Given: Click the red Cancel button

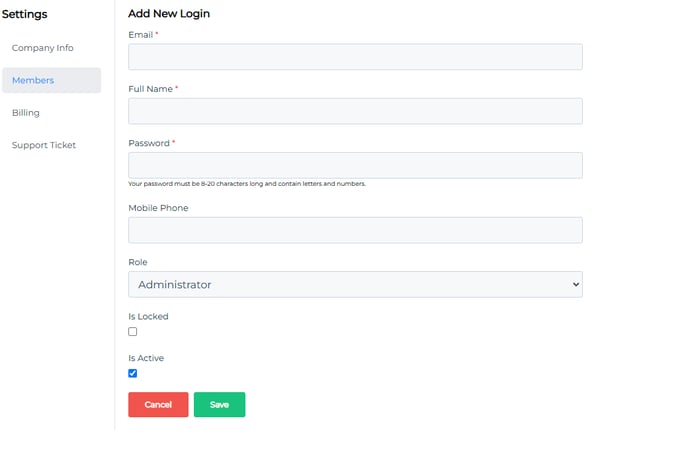Looking at the screenshot, I should click(x=158, y=405).
